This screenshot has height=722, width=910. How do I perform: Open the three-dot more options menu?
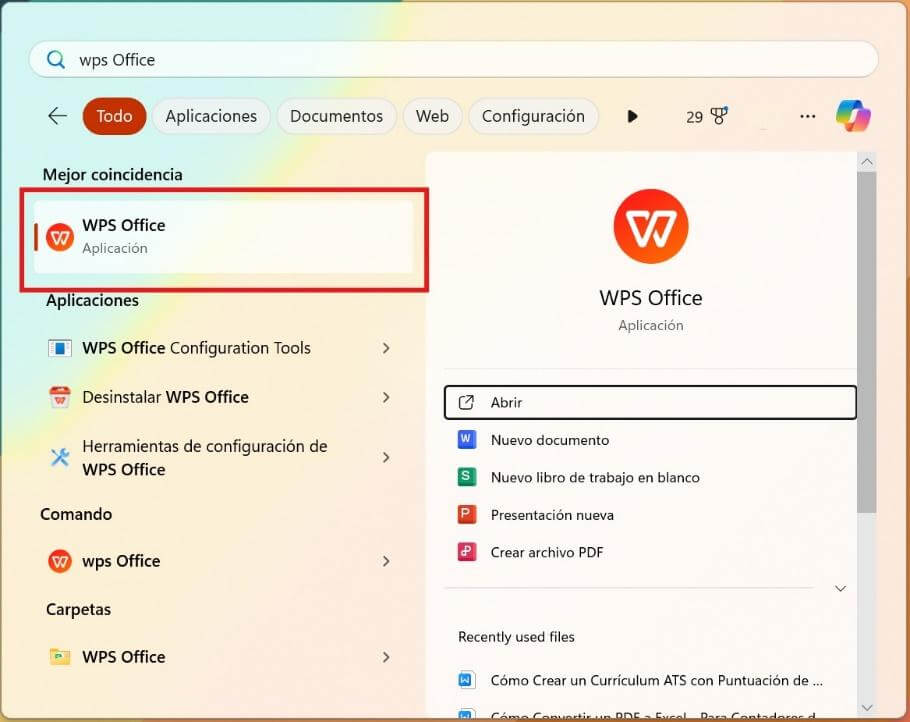[807, 116]
